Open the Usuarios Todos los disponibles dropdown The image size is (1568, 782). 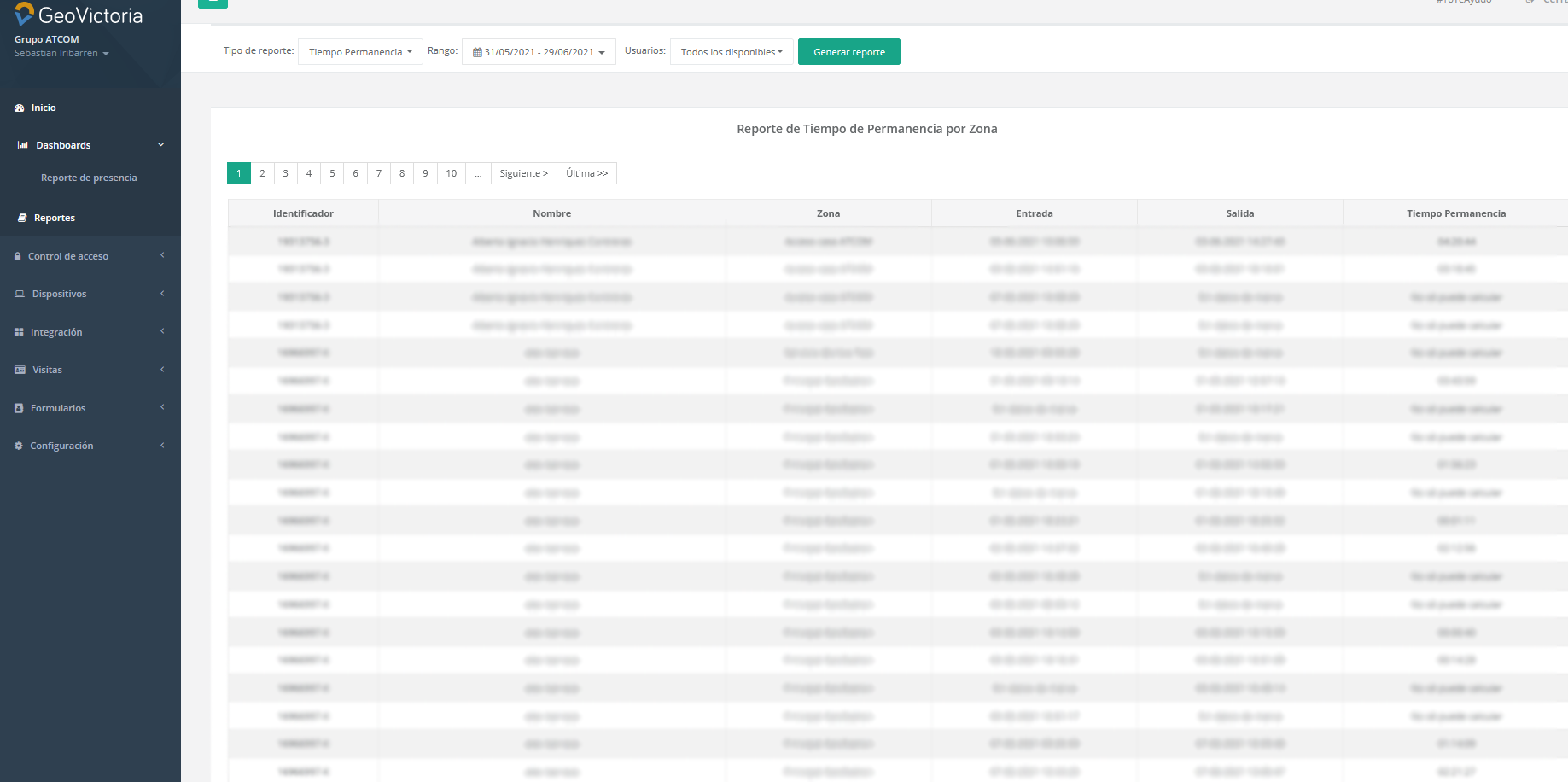[x=731, y=52]
